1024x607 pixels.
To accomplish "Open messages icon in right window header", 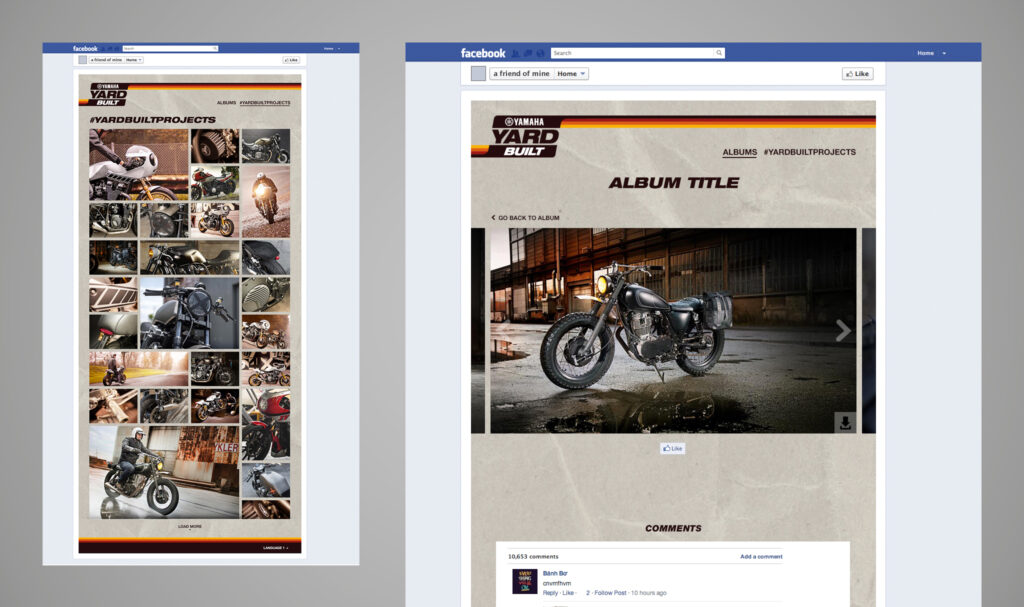I will click(528, 53).
